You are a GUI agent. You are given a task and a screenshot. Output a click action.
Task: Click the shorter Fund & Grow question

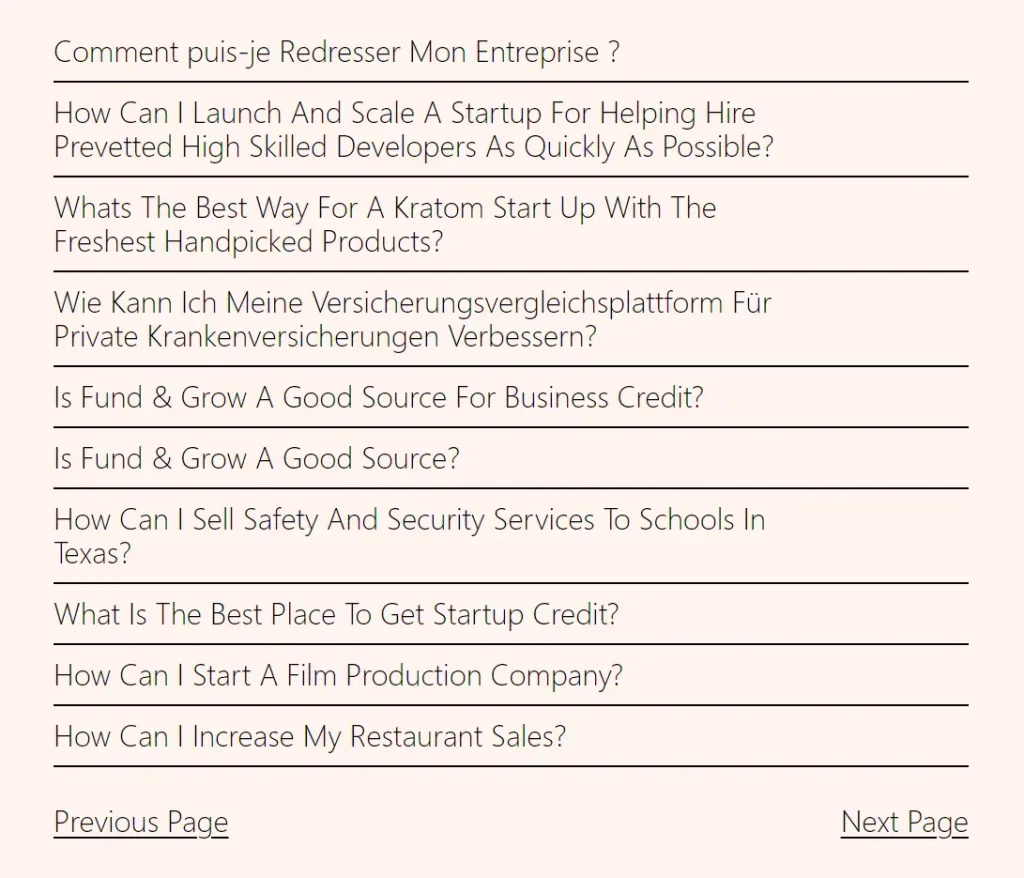pyautogui.click(x=256, y=459)
